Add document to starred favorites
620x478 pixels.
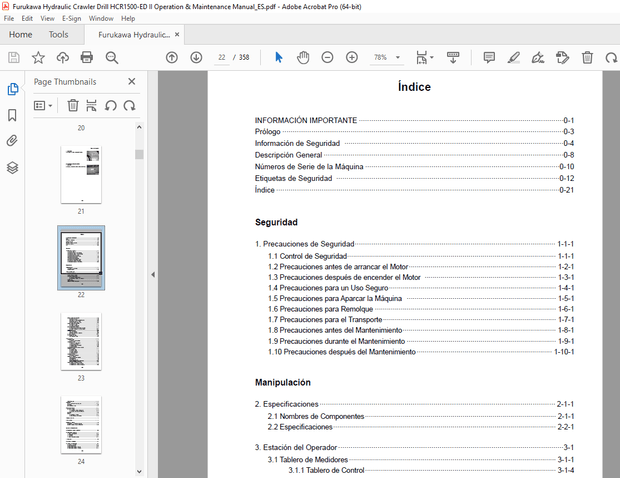(x=38, y=58)
